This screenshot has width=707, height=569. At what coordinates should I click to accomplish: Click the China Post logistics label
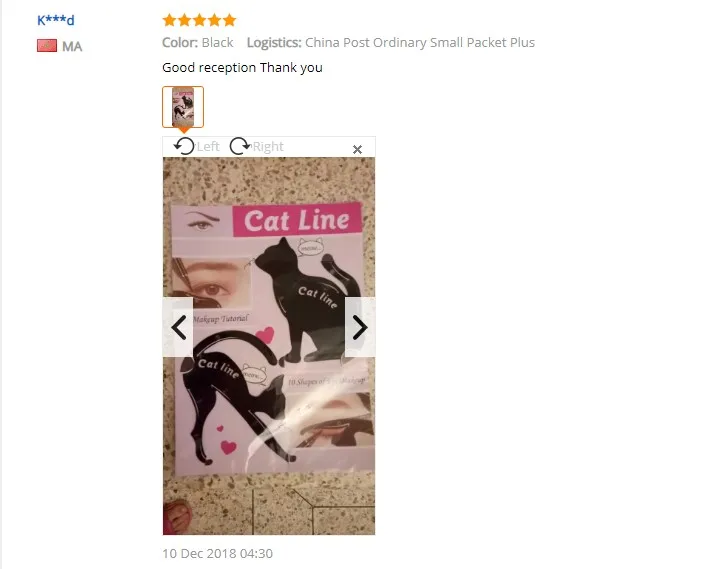(x=391, y=42)
